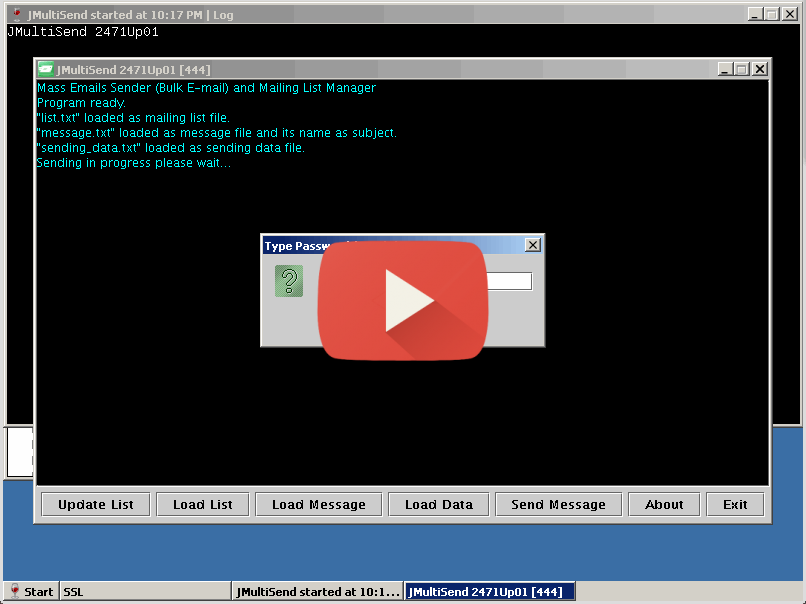
Task: Click the log window's title bar icon
Action: coord(16,14)
